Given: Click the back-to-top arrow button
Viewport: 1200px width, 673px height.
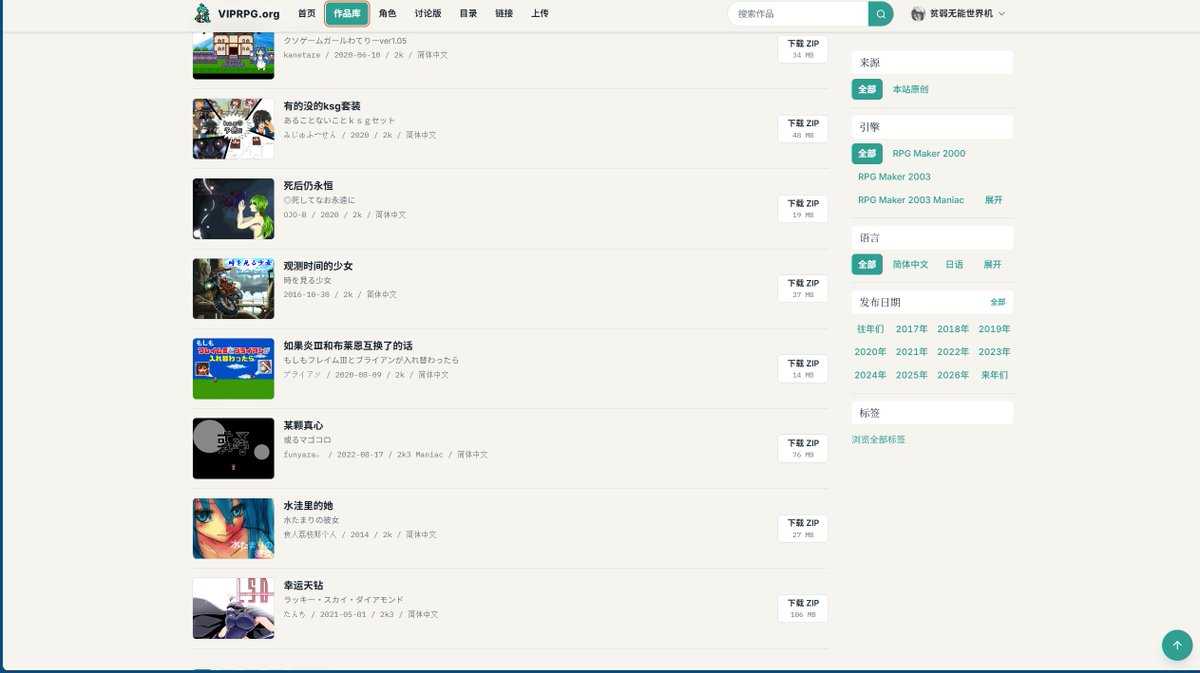Looking at the screenshot, I should (x=1177, y=645).
